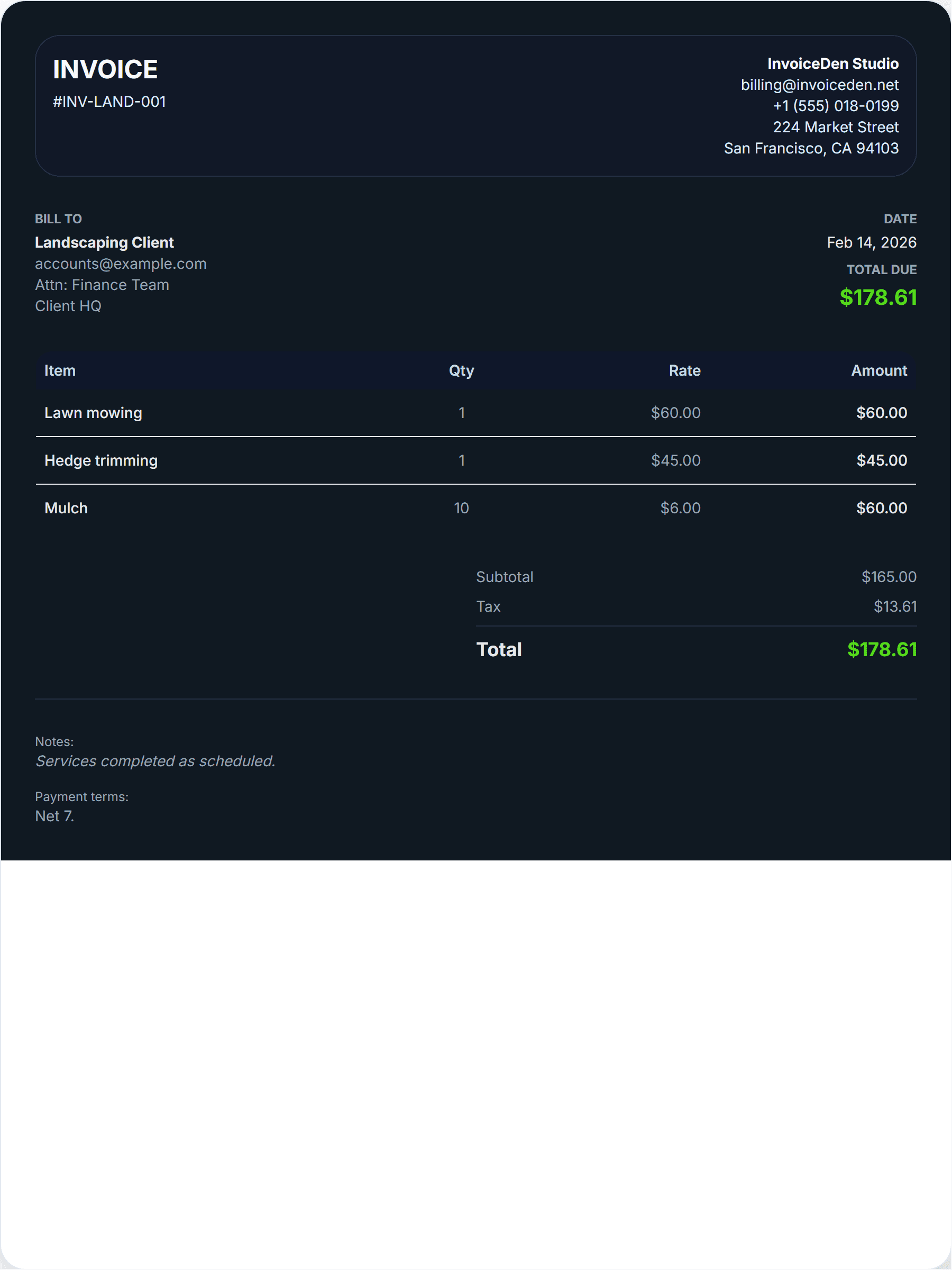Screen dimensions: 952x1270
Task: Click the accounts@example.com client email
Action: (121, 264)
